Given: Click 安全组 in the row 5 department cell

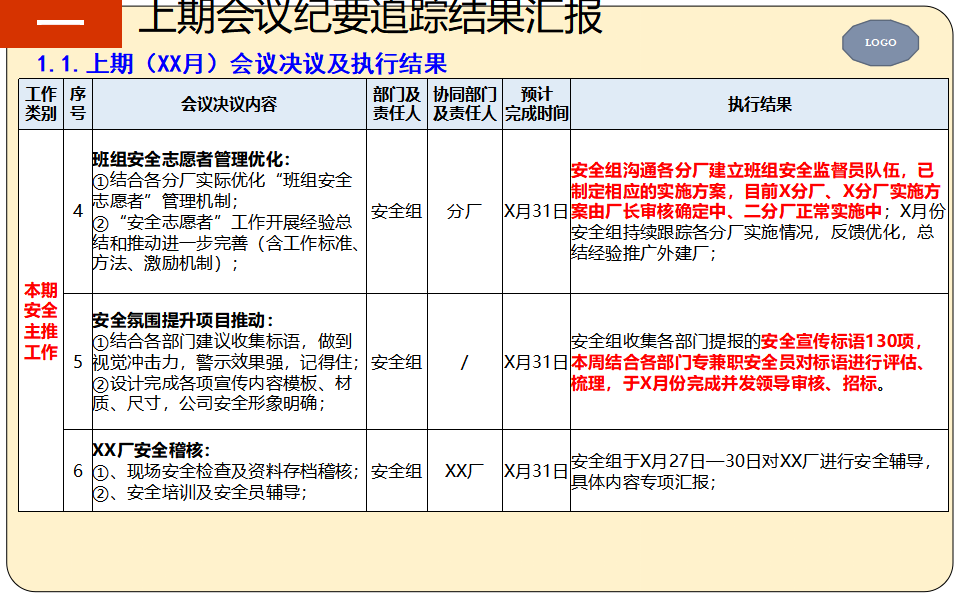Looking at the screenshot, I should tap(397, 362).
